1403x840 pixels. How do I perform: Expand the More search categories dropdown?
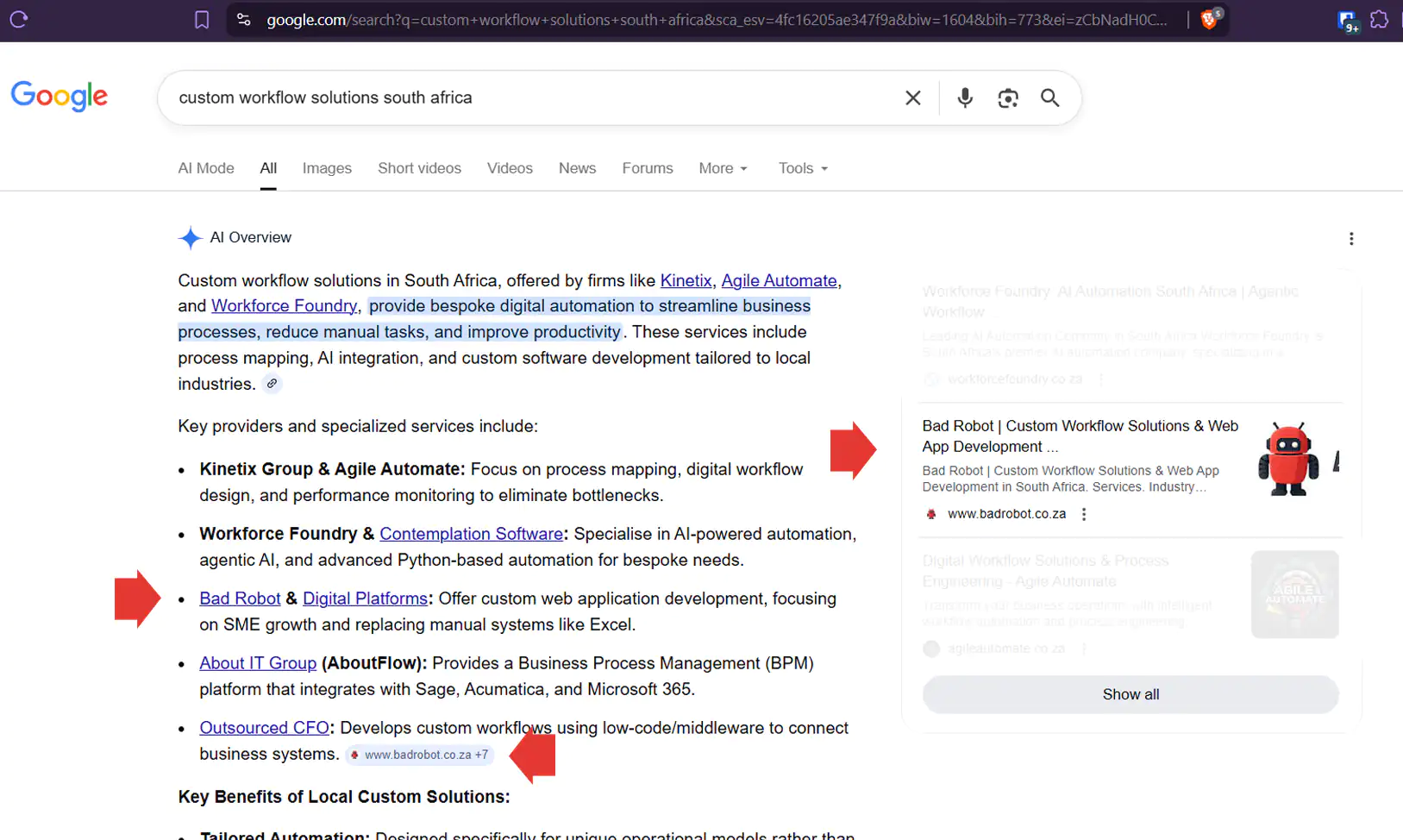[x=723, y=168]
